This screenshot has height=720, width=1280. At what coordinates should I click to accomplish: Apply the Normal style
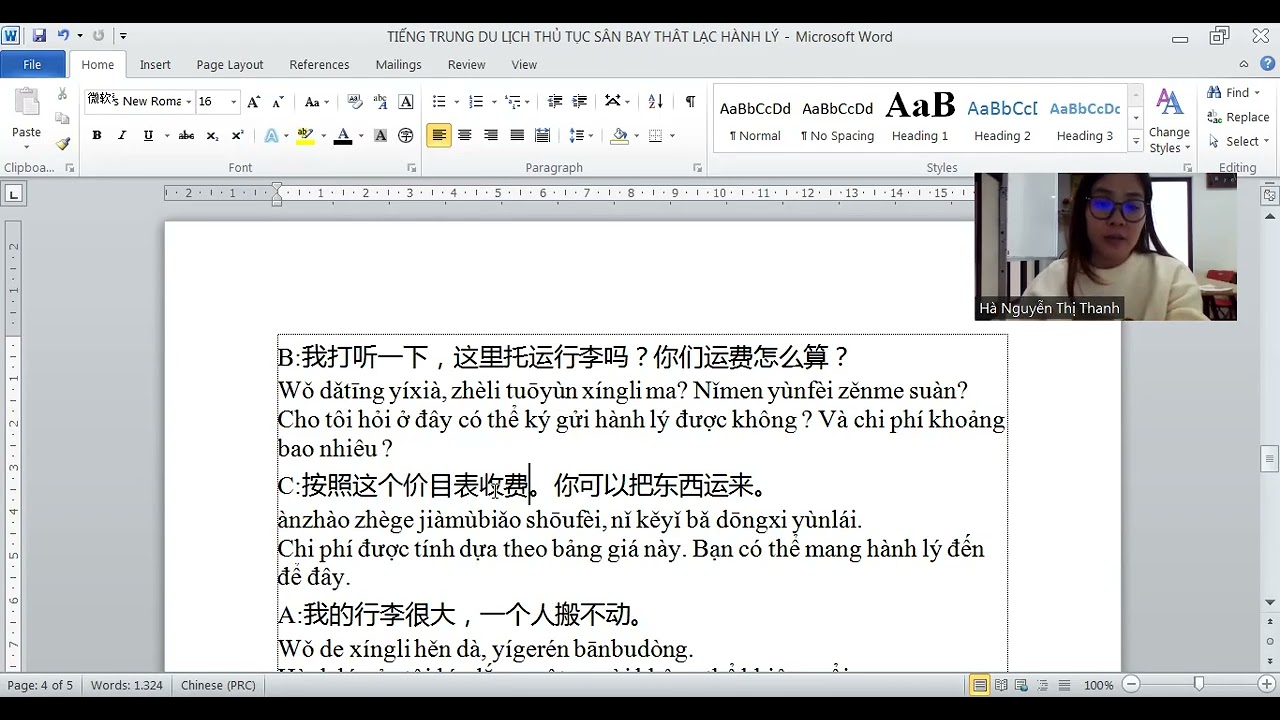pyautogui.click(x=755, y=120)
